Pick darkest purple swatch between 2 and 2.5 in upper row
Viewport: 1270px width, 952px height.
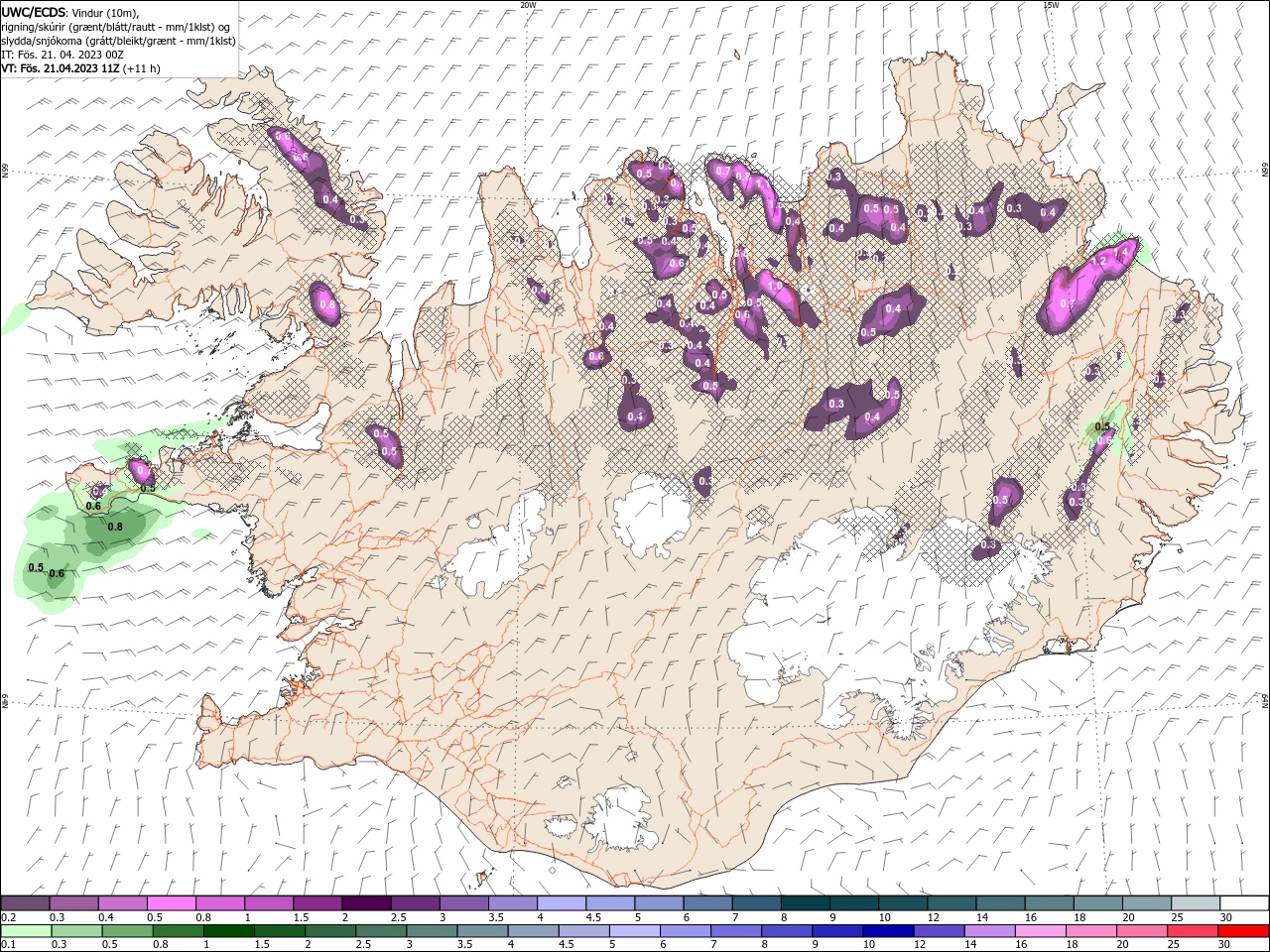pos(365,903)
